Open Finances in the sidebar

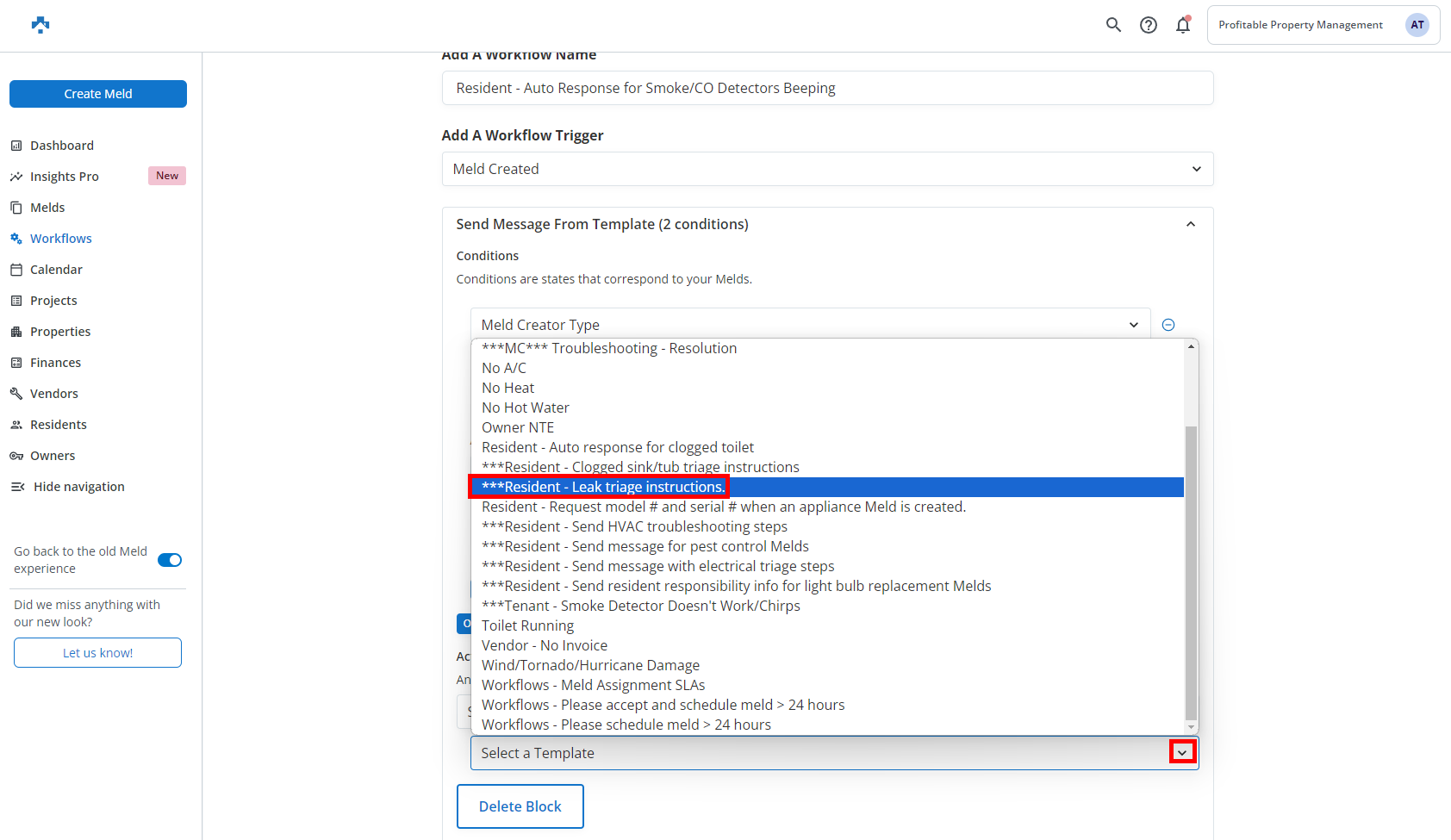(x=55, y=363)
